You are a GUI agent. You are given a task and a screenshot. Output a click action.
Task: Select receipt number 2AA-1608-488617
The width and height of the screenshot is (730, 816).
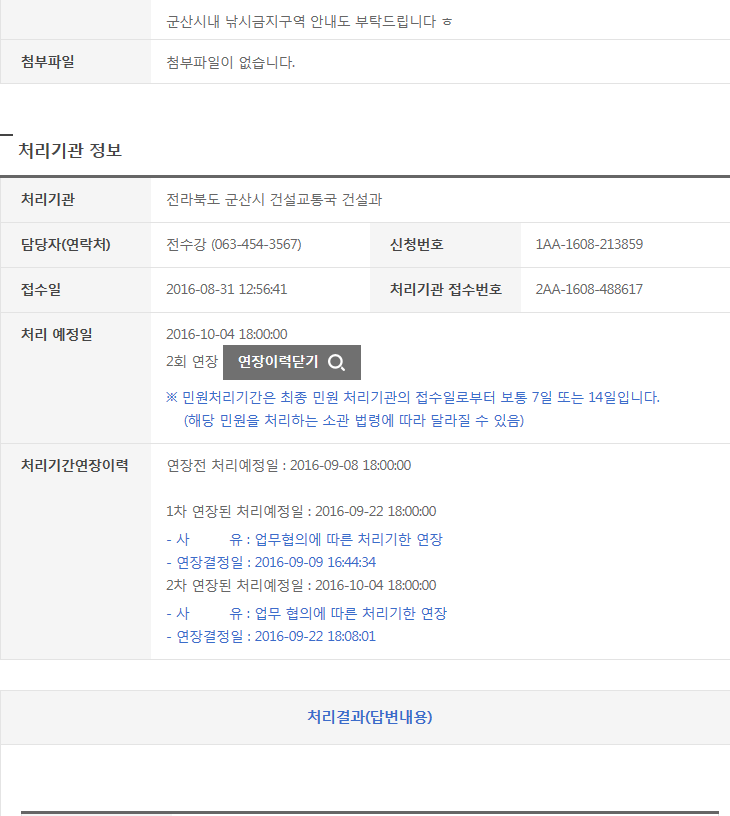tap(589, 290)
